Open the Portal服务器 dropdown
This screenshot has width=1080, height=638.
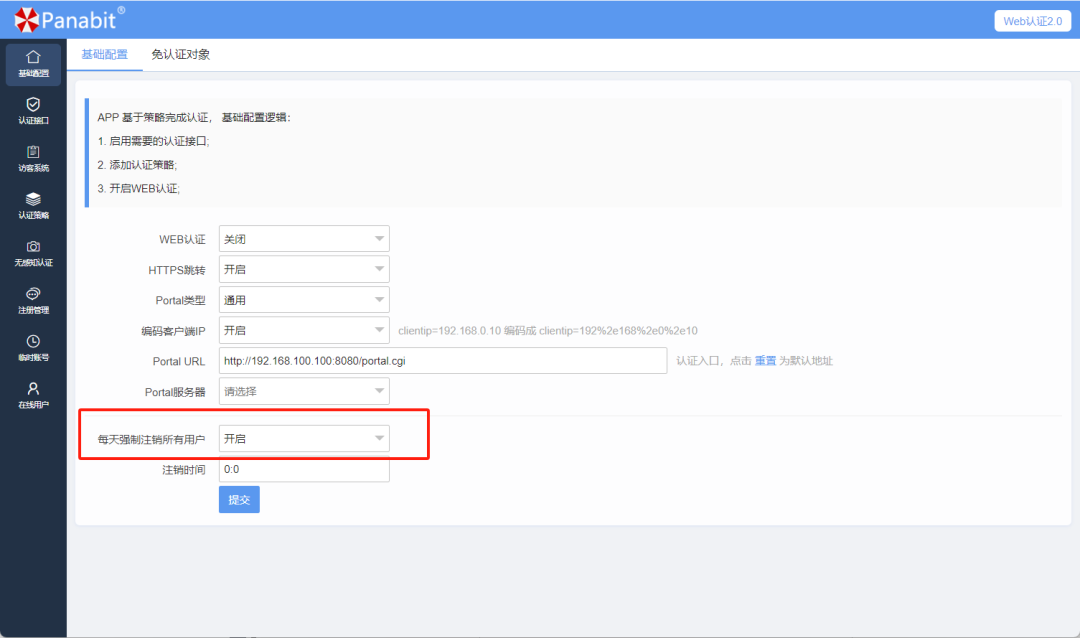click(x=304, y=391)
